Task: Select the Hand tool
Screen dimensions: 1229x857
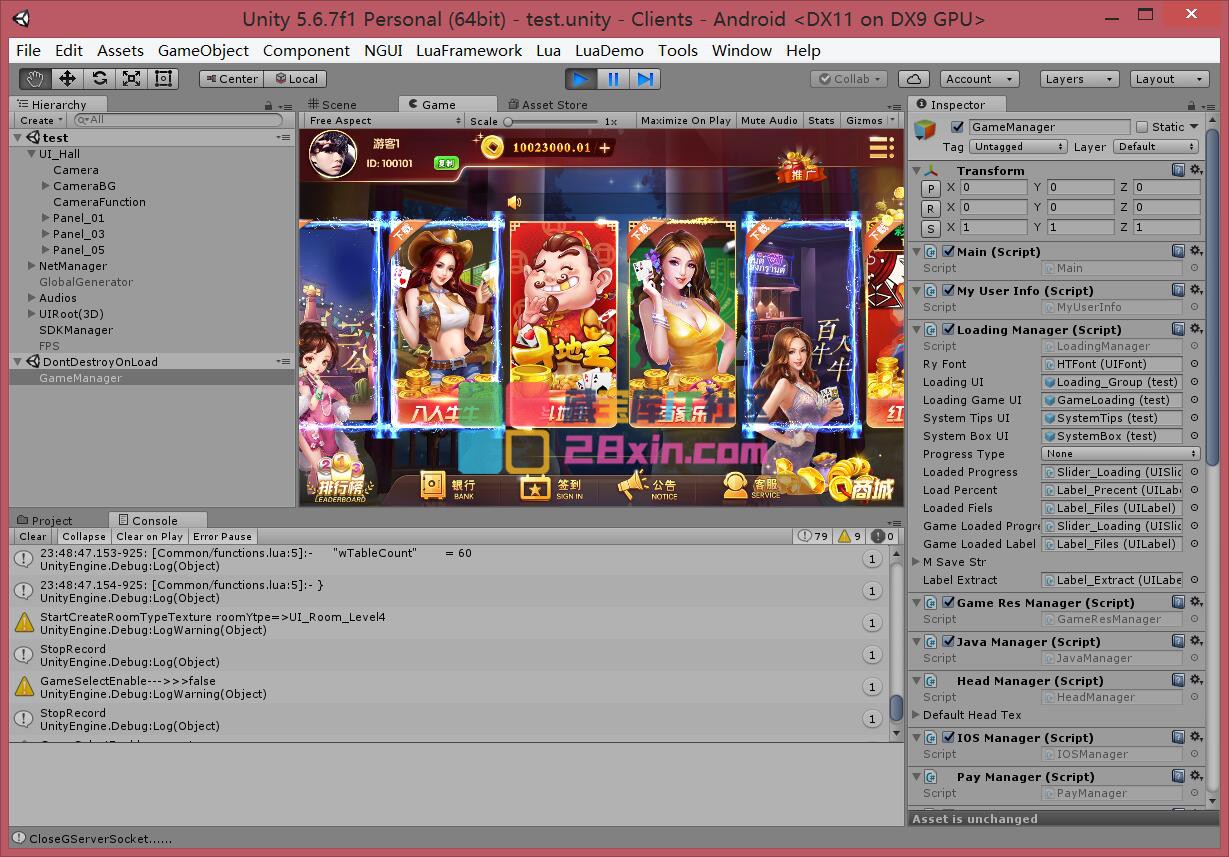Action: point(36,79)
